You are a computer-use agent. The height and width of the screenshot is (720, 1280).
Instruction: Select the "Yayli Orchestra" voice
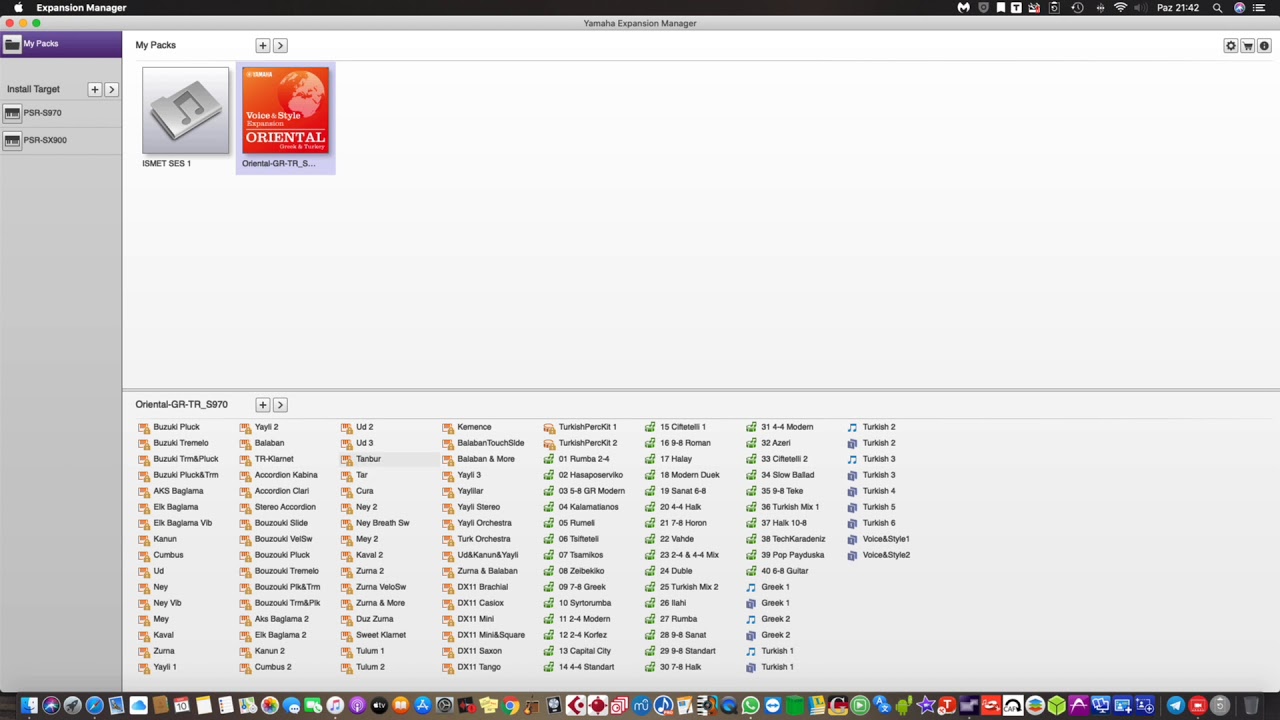(484, 523)
